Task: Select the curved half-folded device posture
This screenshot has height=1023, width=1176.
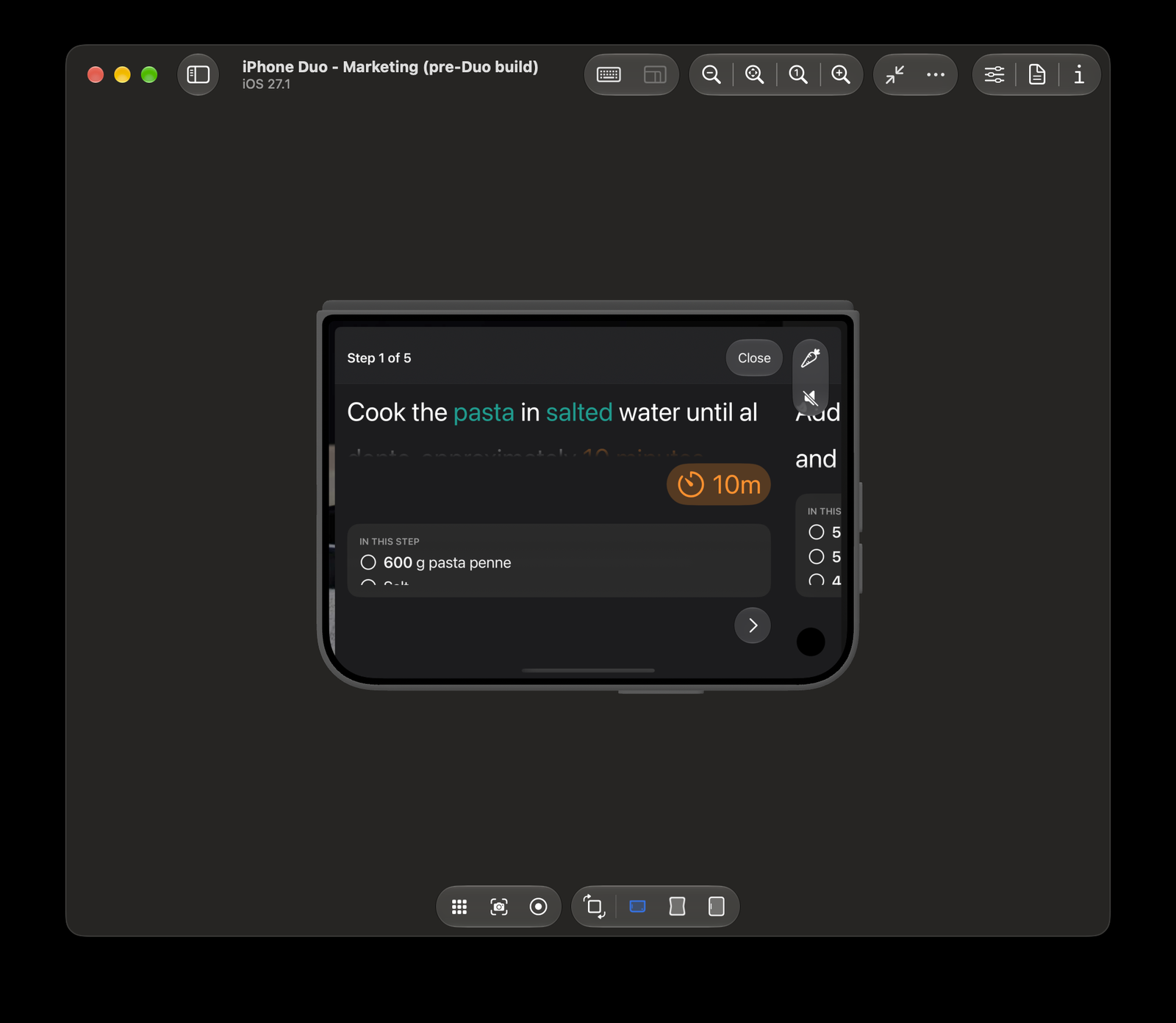Action: click(x=677, y=907)
